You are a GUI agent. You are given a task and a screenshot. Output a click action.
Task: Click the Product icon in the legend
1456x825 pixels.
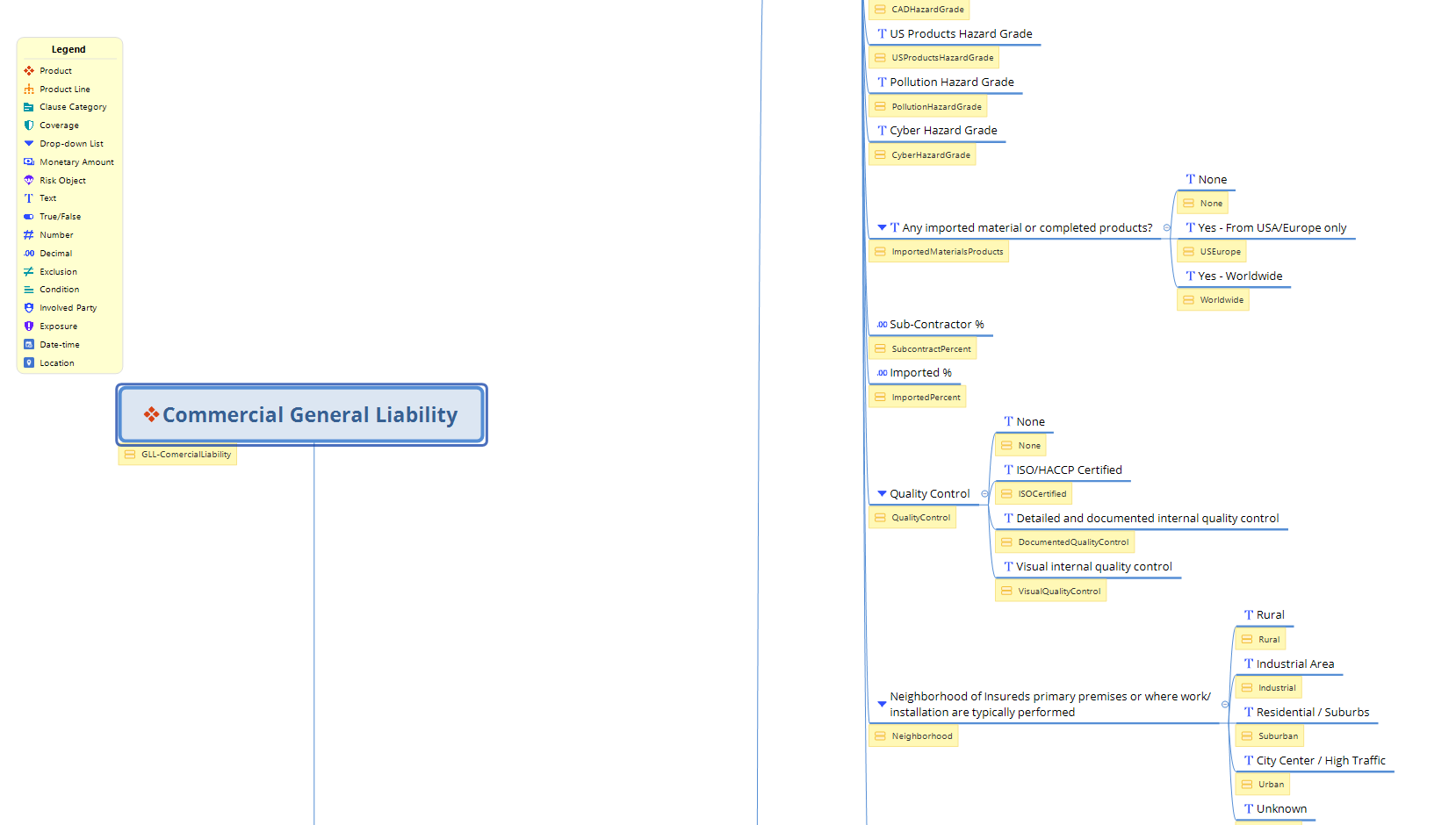29,71
